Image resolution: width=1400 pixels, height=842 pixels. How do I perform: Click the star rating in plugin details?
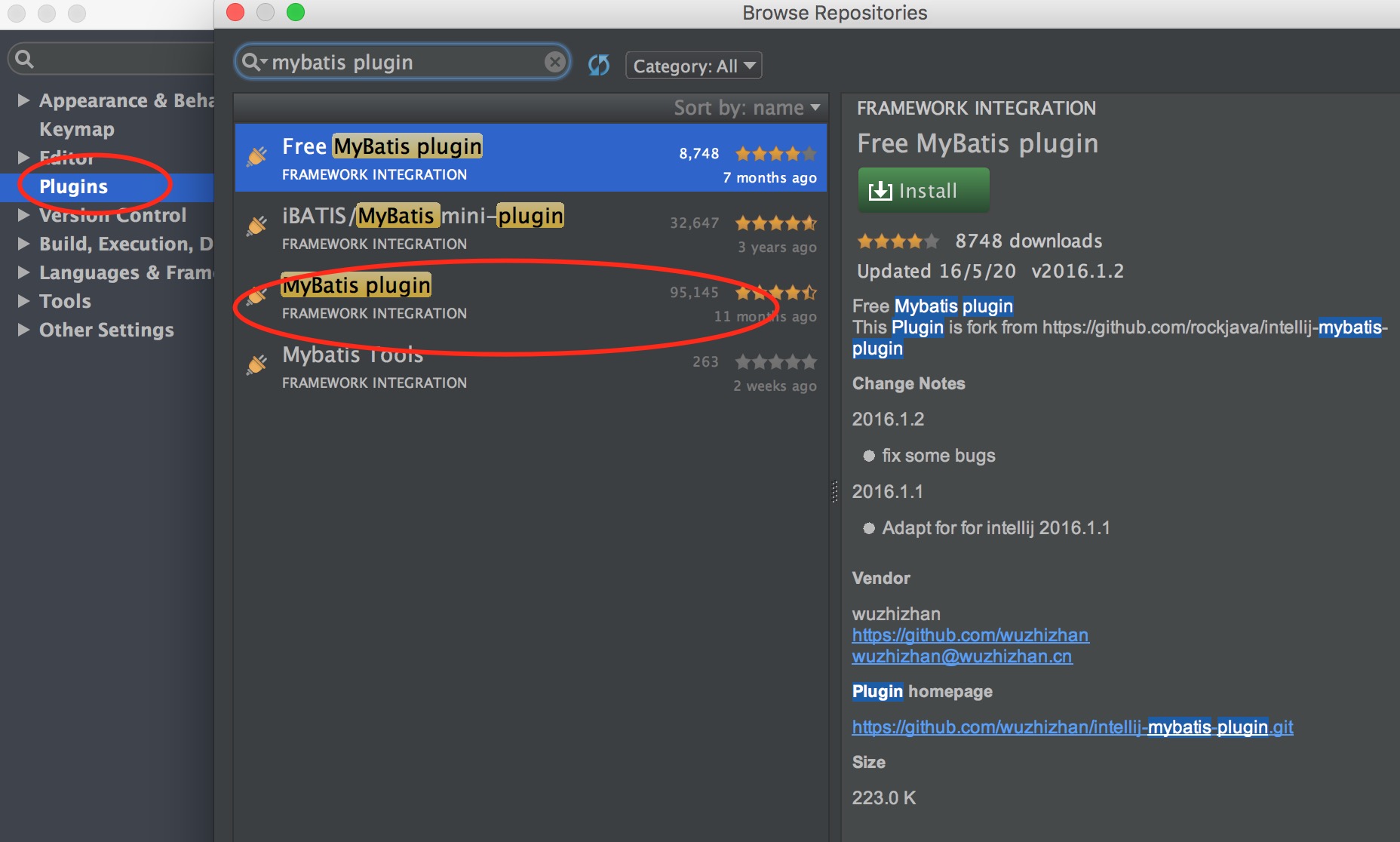(898, 241)
